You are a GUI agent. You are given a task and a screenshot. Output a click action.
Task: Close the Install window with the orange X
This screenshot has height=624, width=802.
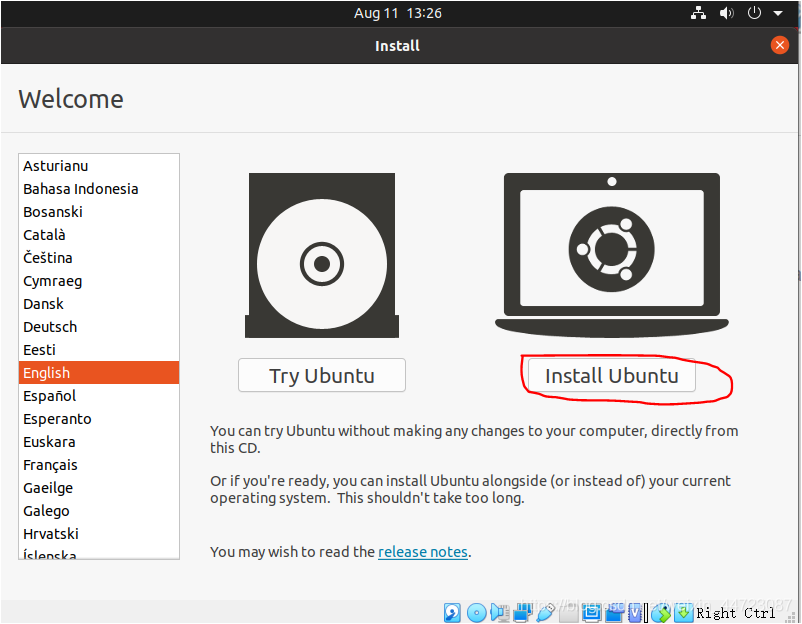779,45
